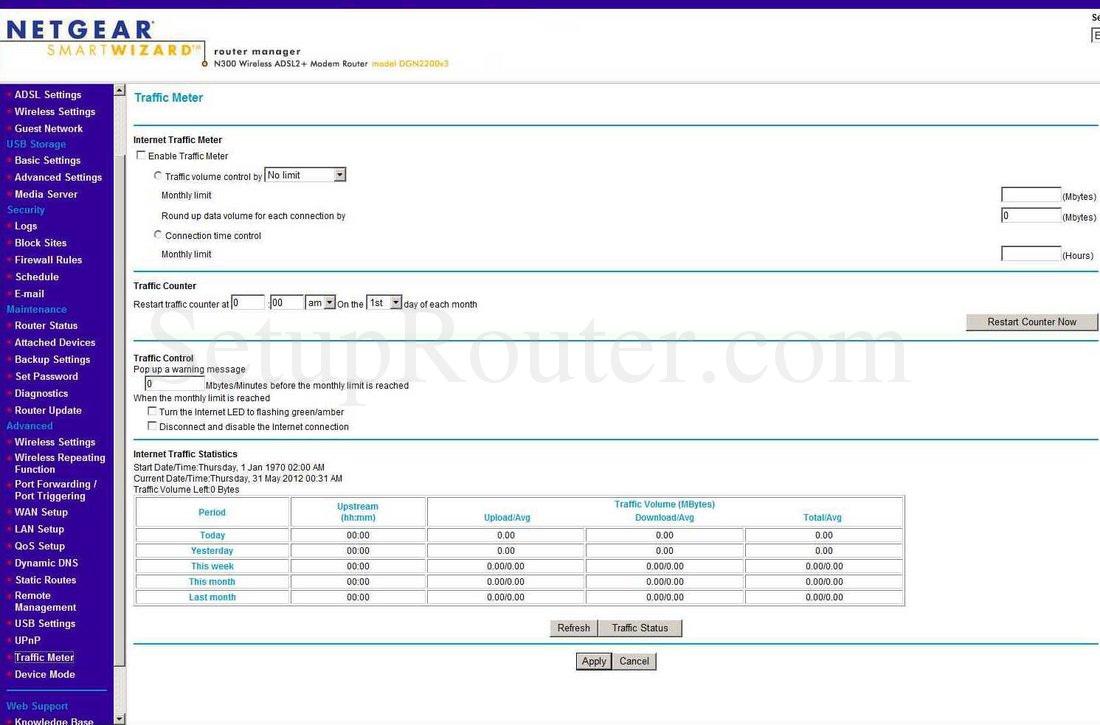Select Connection time control
The image size is (1100, 725).
[158, 234]
